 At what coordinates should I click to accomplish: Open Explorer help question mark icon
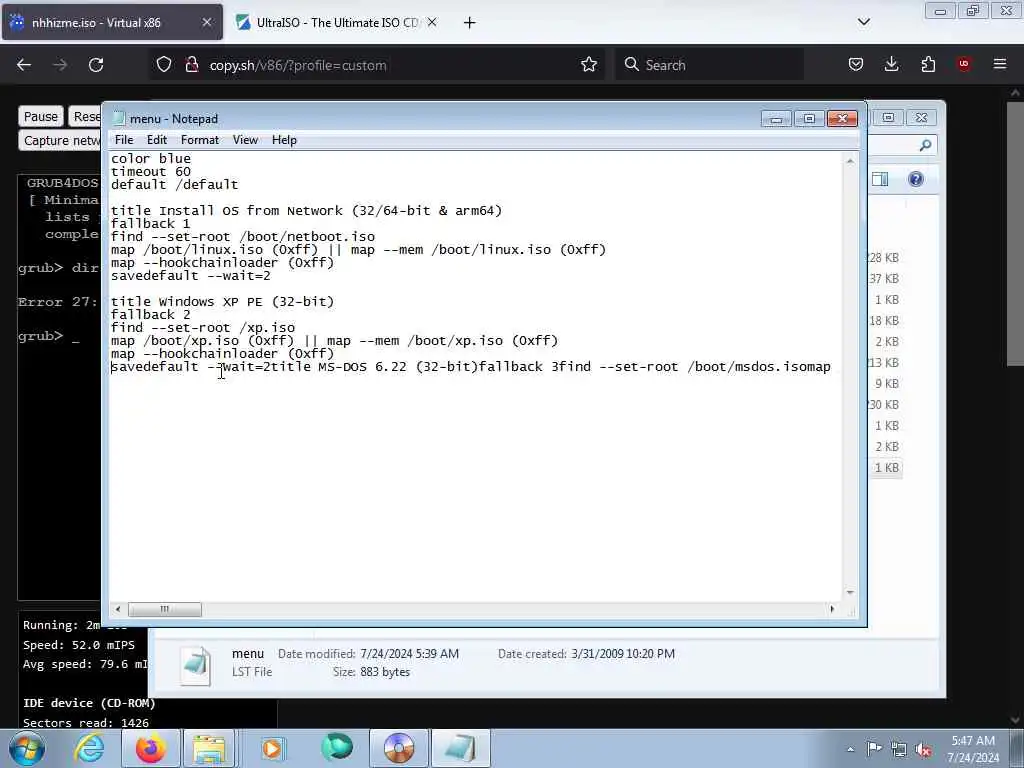(916, 180)
